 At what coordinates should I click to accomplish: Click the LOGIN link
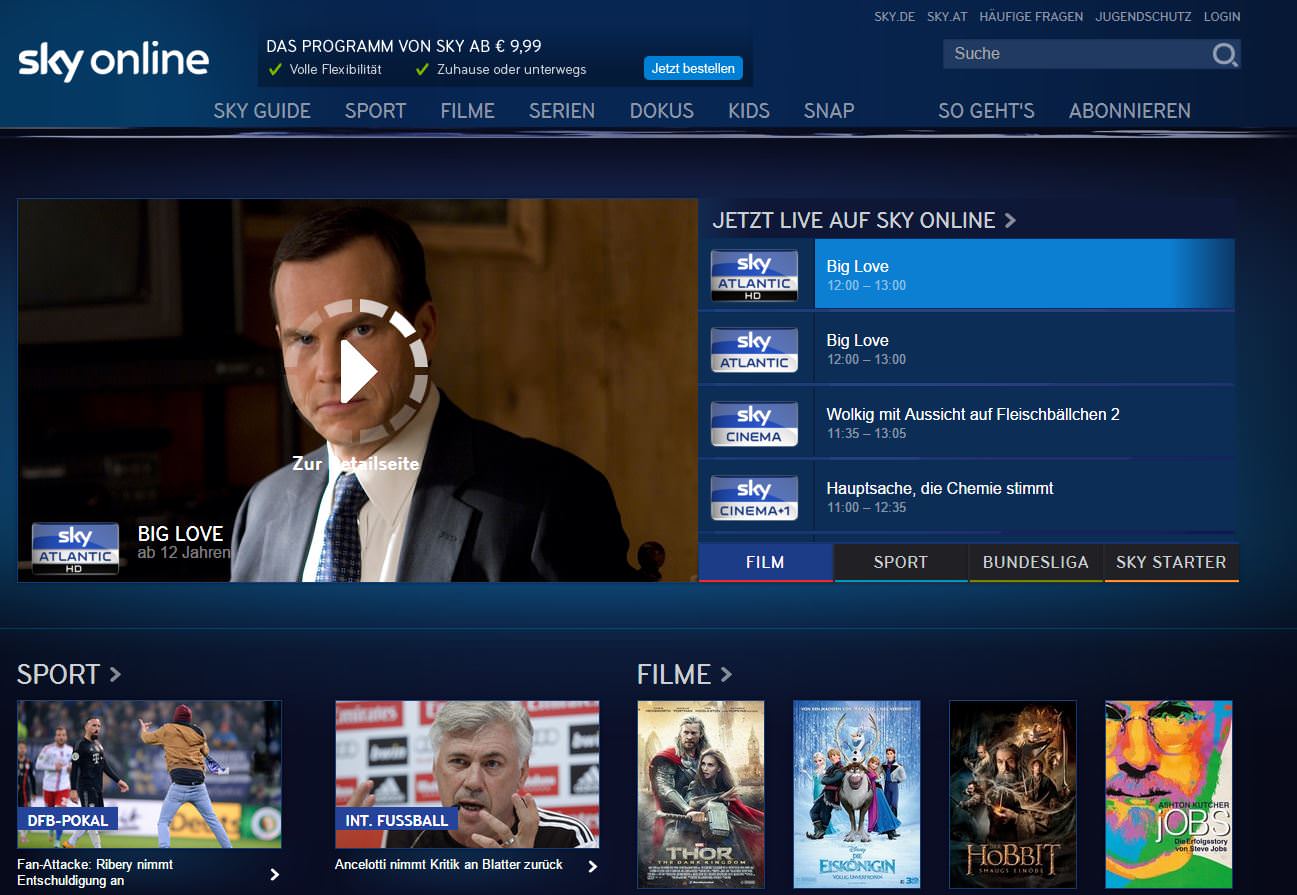pyautogui.click(x=1222, y=16)
